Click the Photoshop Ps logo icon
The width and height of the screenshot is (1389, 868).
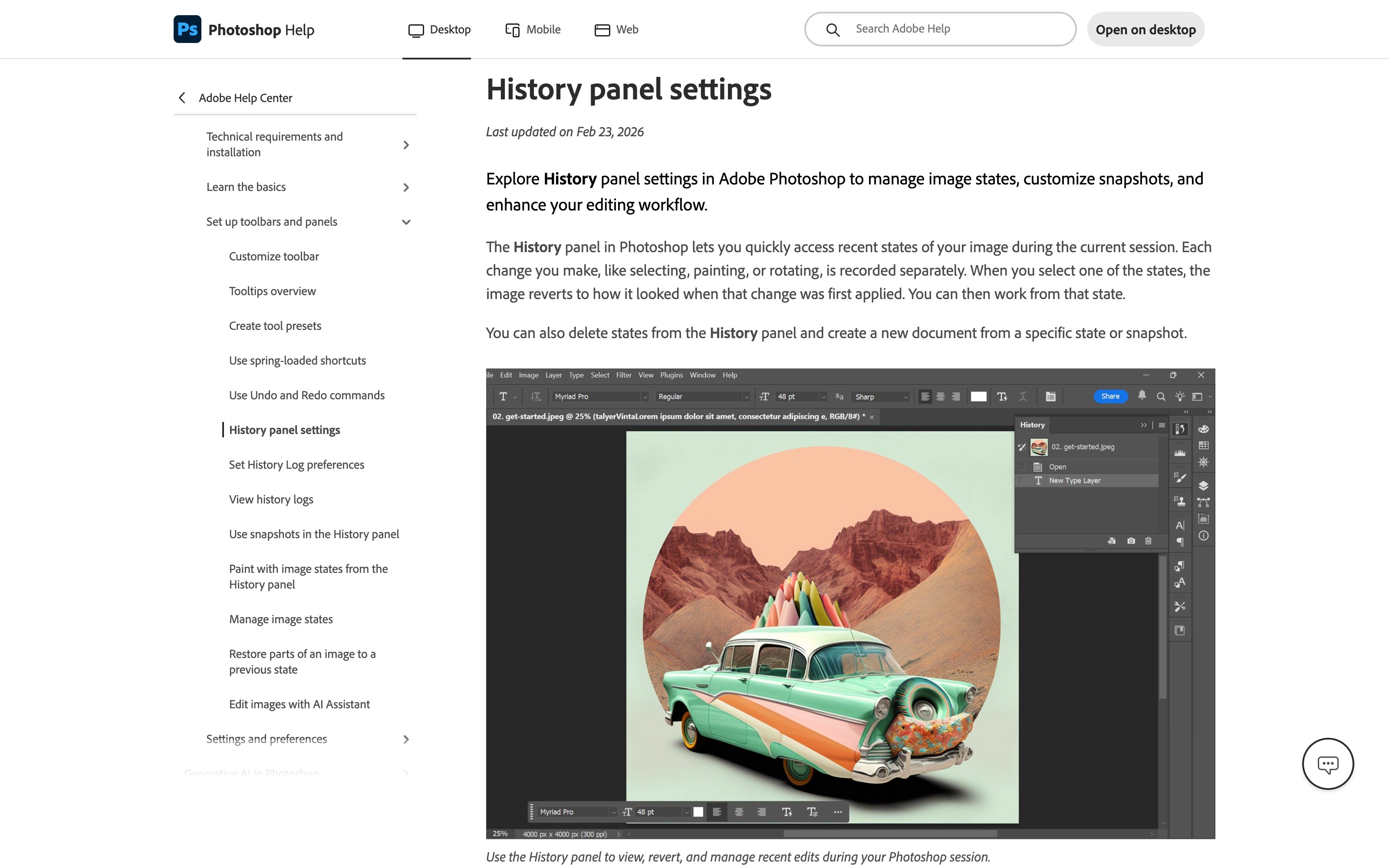point(187,29)
